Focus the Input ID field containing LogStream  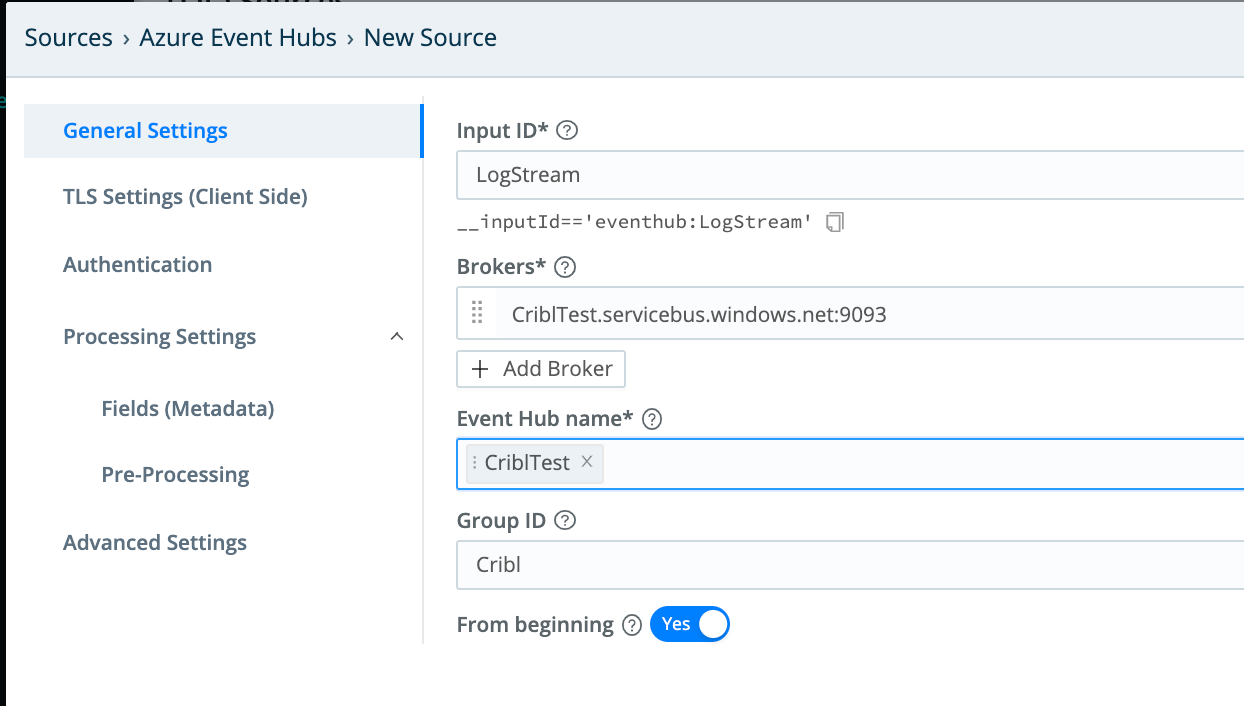850,175
